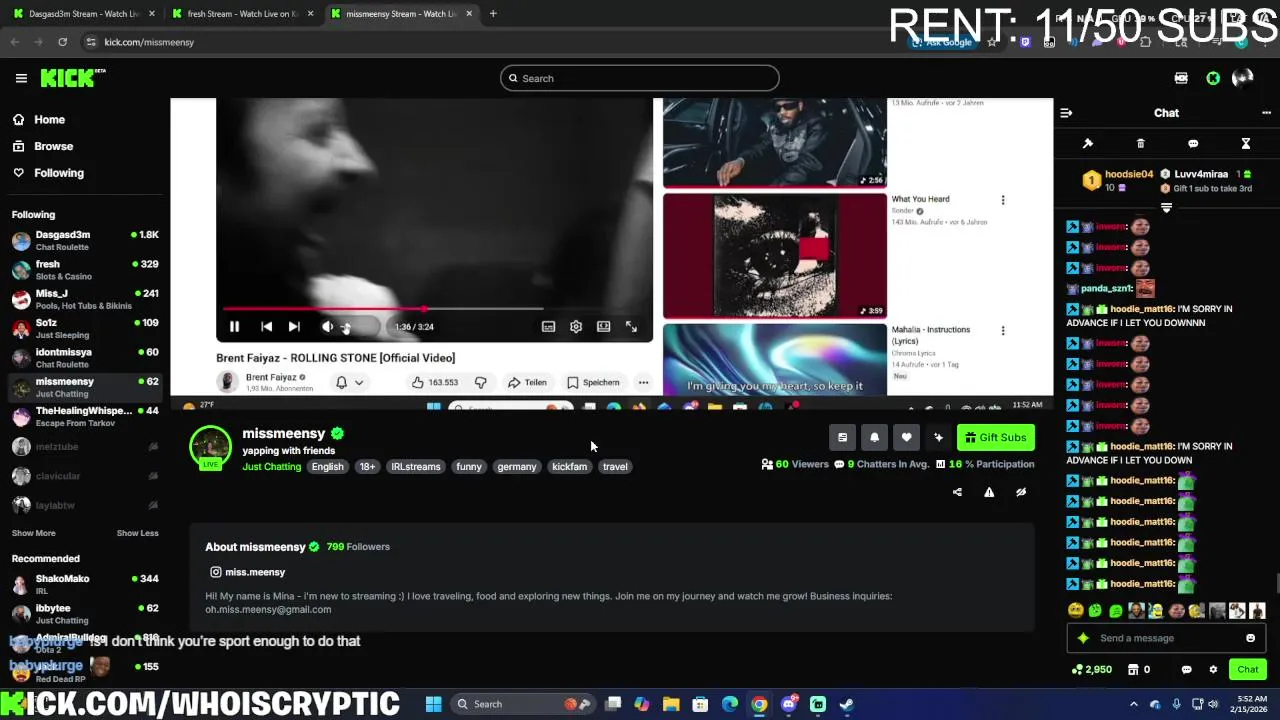
Task: Click Show Less under Following
Action: coord(138,533)
